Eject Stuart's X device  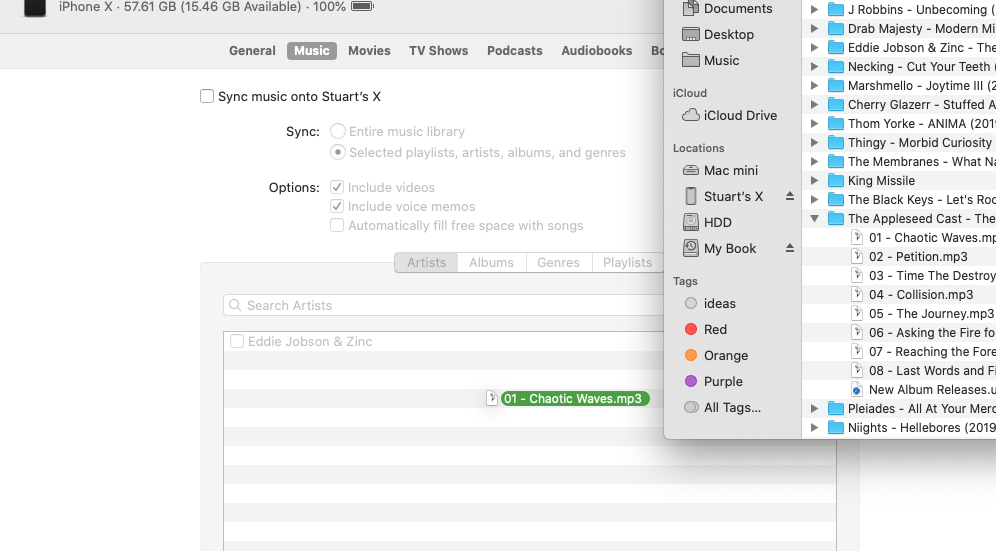790,196
